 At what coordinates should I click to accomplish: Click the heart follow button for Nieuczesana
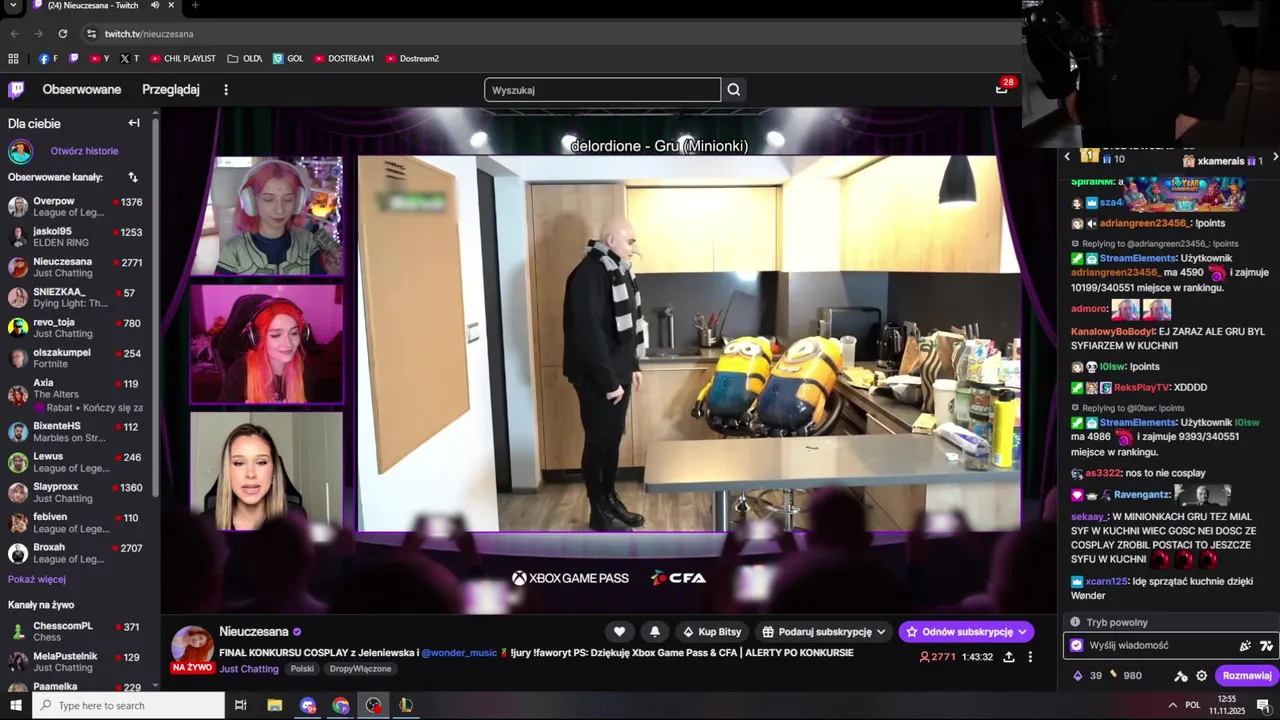tap(619, 632)
